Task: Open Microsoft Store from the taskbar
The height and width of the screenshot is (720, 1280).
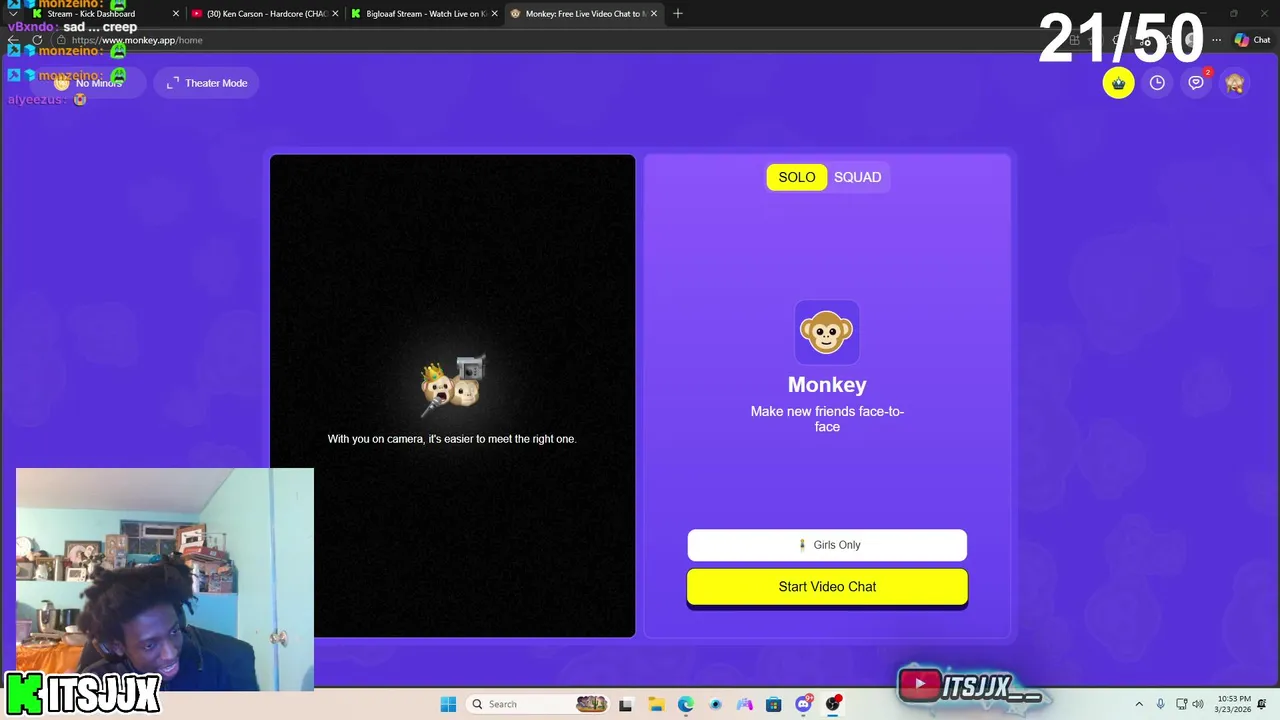Action: point(773,704)
